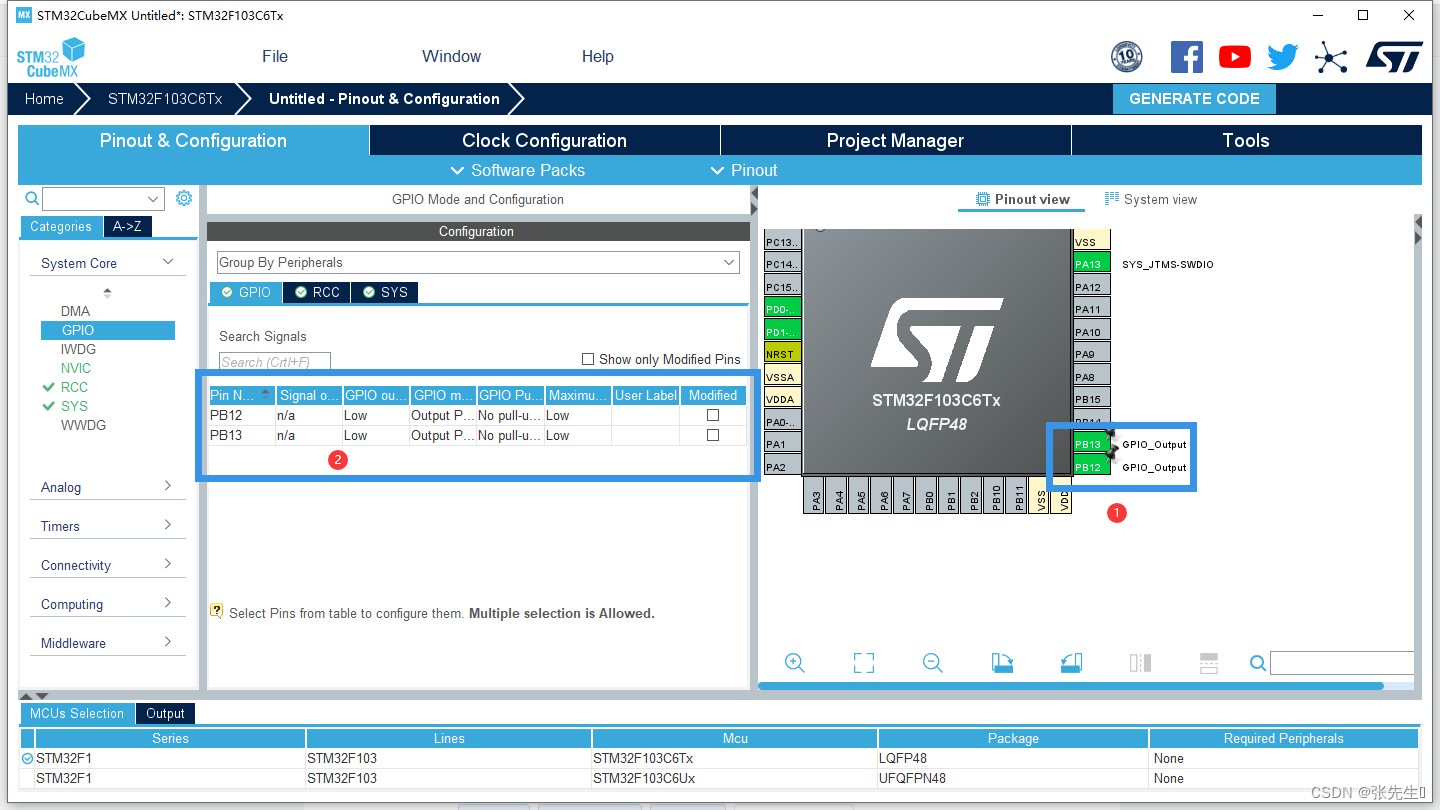Click the 10-year anniversary badge icon
This screenshot has height=810, width=1440.
(1127, 57)
